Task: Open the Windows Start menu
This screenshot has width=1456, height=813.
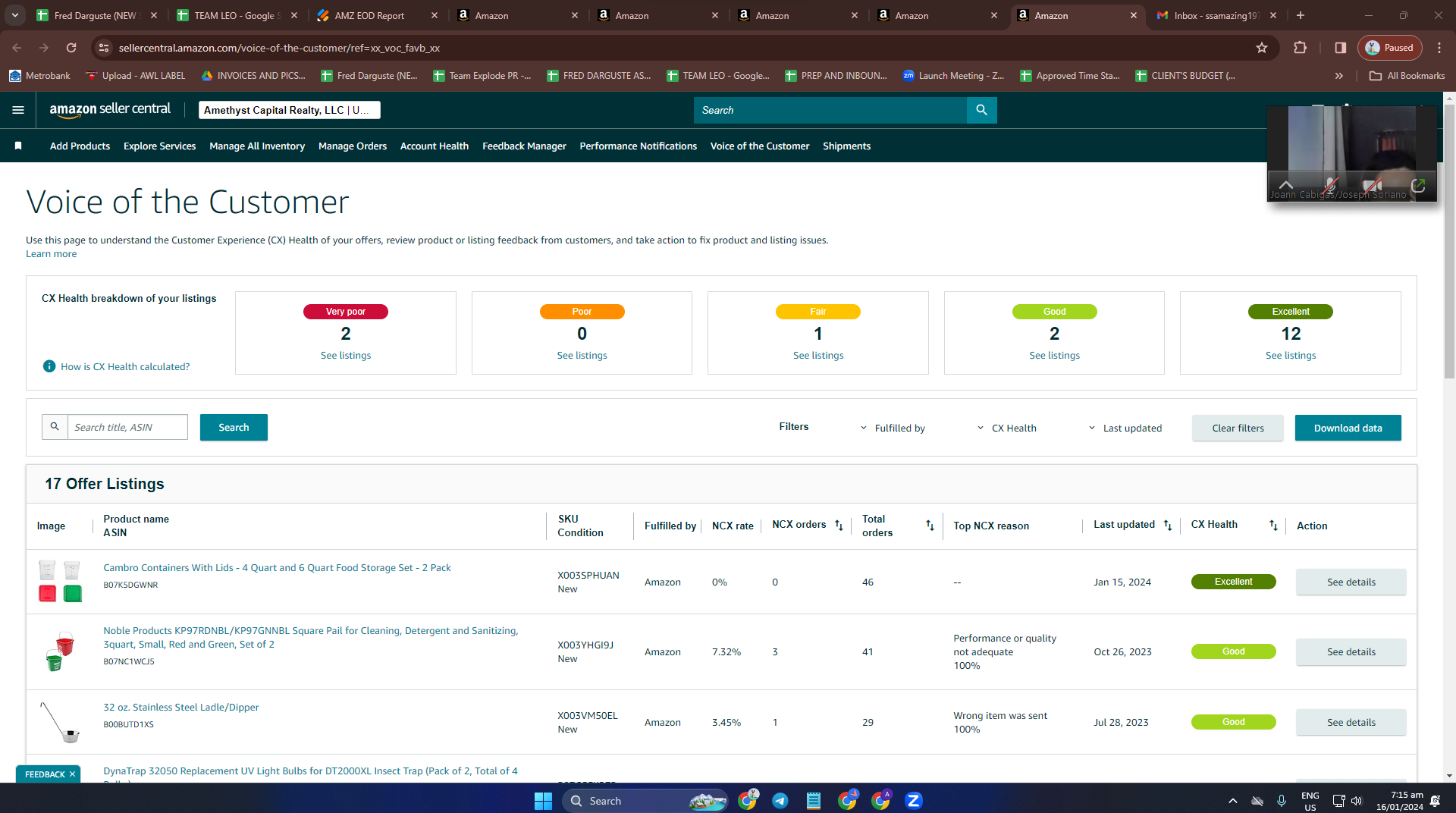Action: point(543,801)
